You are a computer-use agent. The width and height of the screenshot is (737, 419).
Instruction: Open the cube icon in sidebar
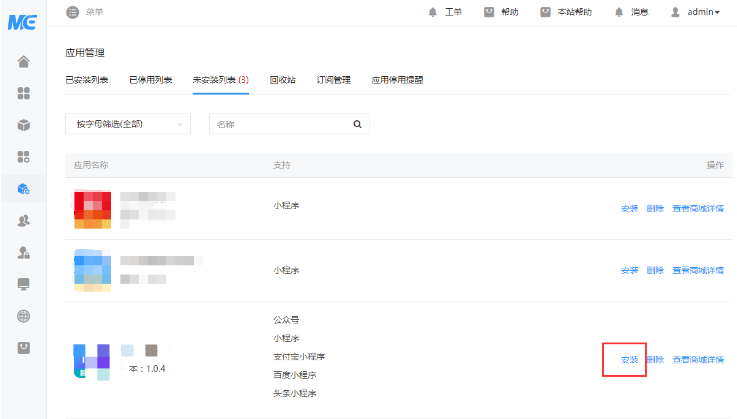[x=23, y=125]
